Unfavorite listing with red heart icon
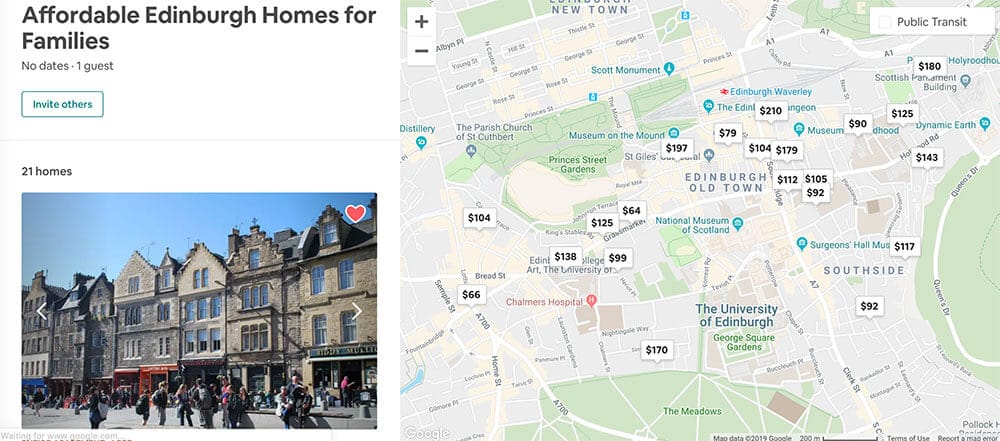 click(x=355, y=214)
